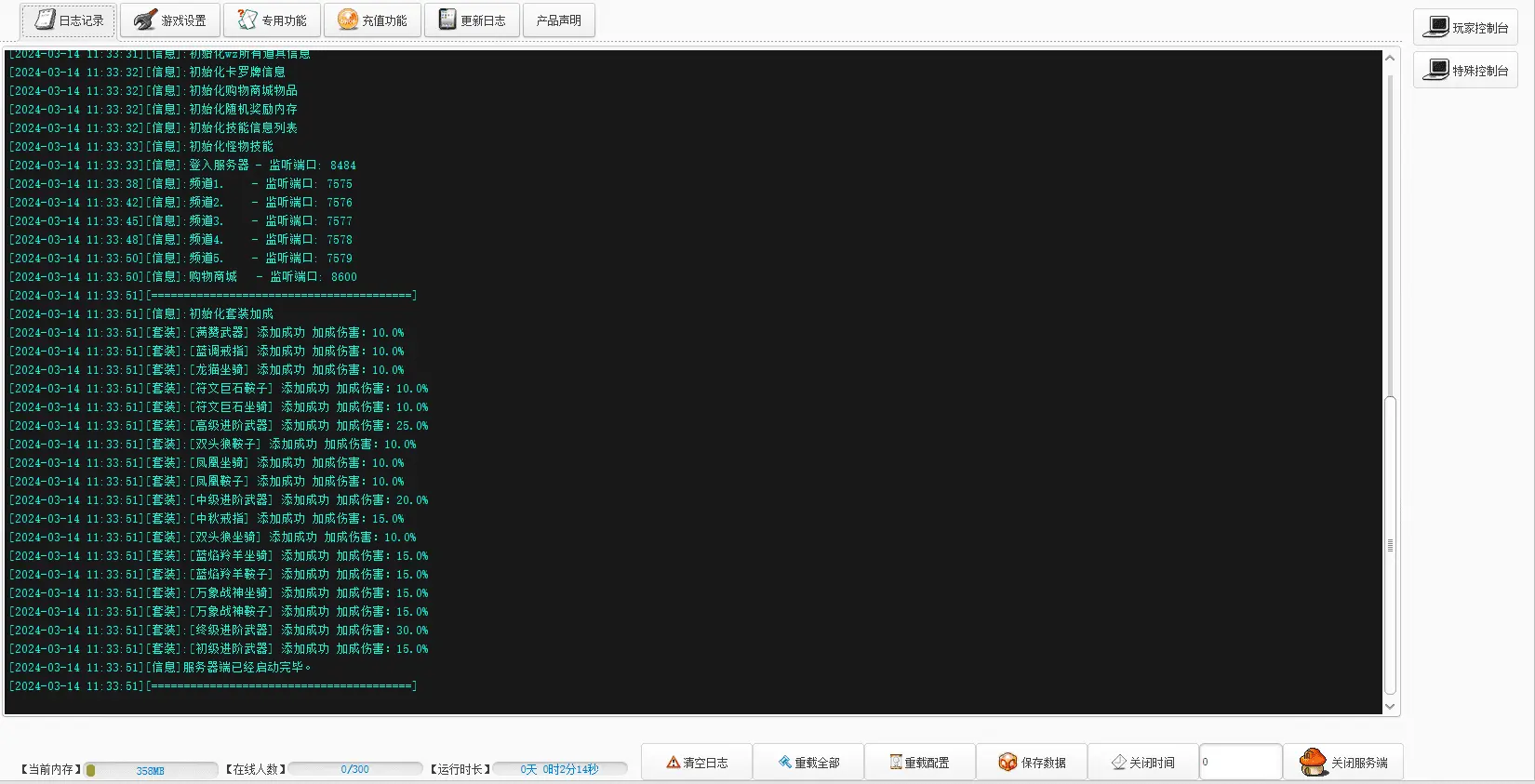Open the 日志记录 log tab
Screen dimensions: 1535x784
pos(69,20)
